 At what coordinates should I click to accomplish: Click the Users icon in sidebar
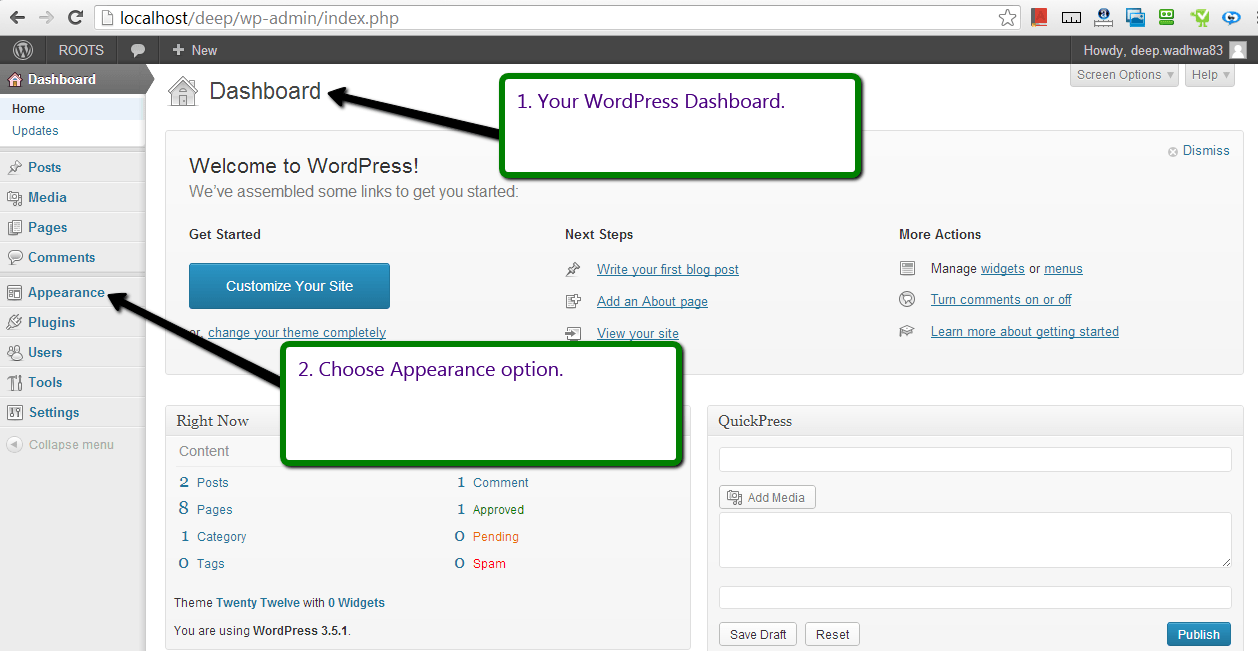coord(15,352)
